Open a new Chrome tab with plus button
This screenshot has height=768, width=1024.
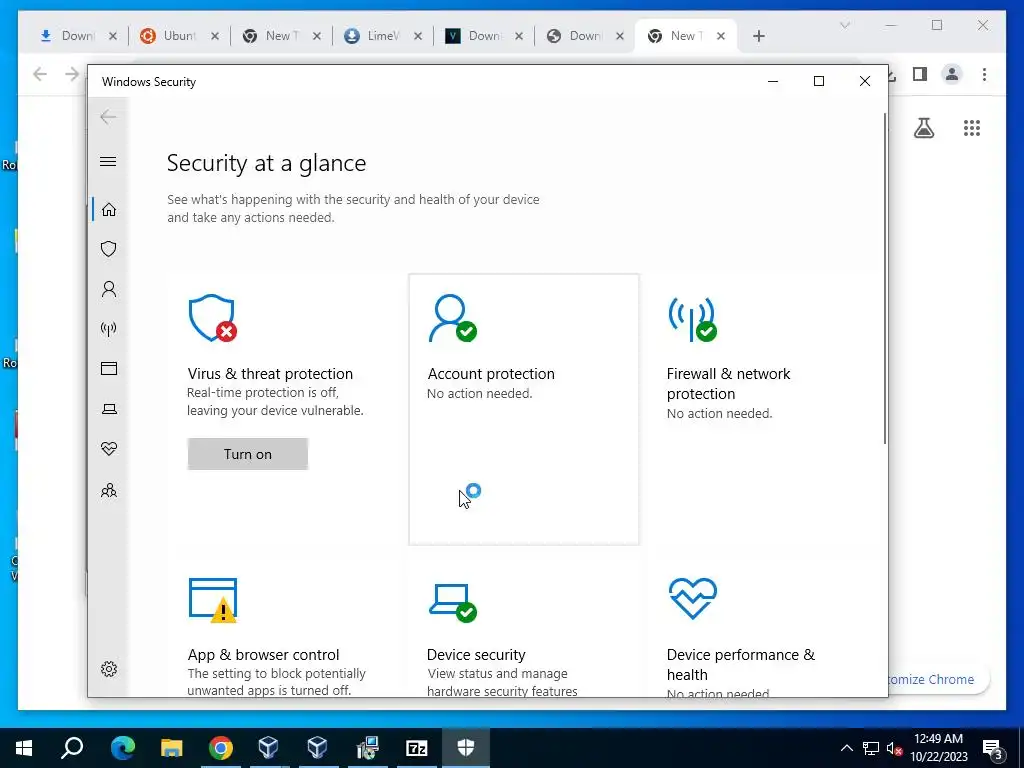click(758, 36)
